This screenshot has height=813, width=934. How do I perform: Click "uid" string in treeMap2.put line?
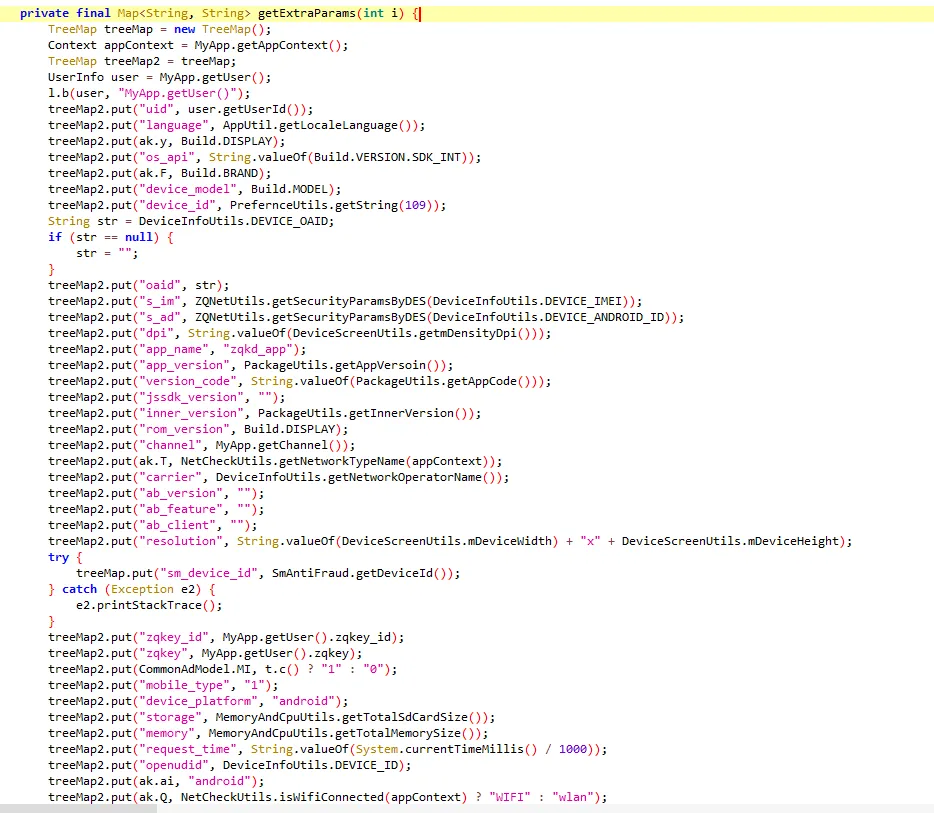tap(156, 109)
